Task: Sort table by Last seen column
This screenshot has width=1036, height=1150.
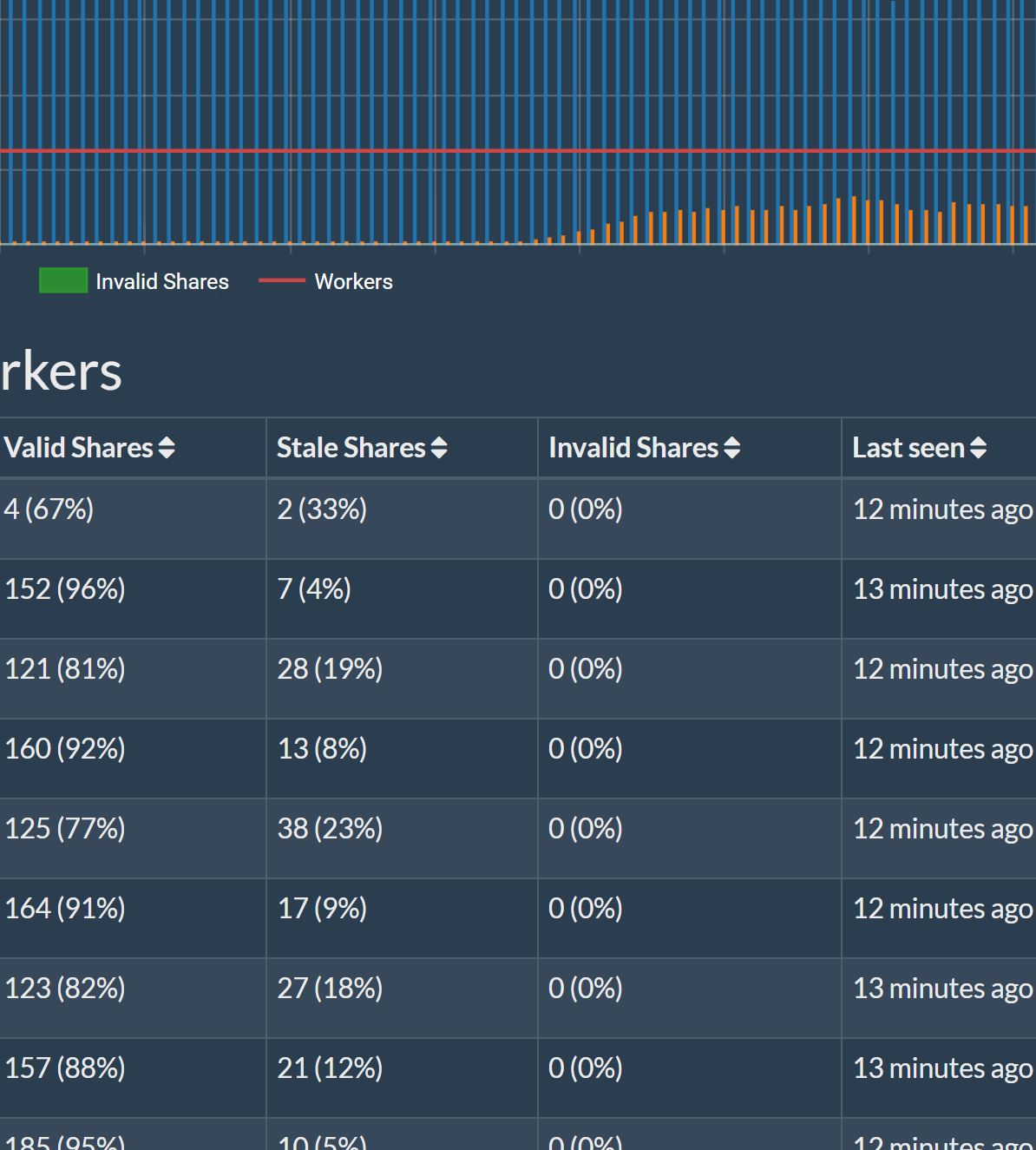Action: click(978, 448)
